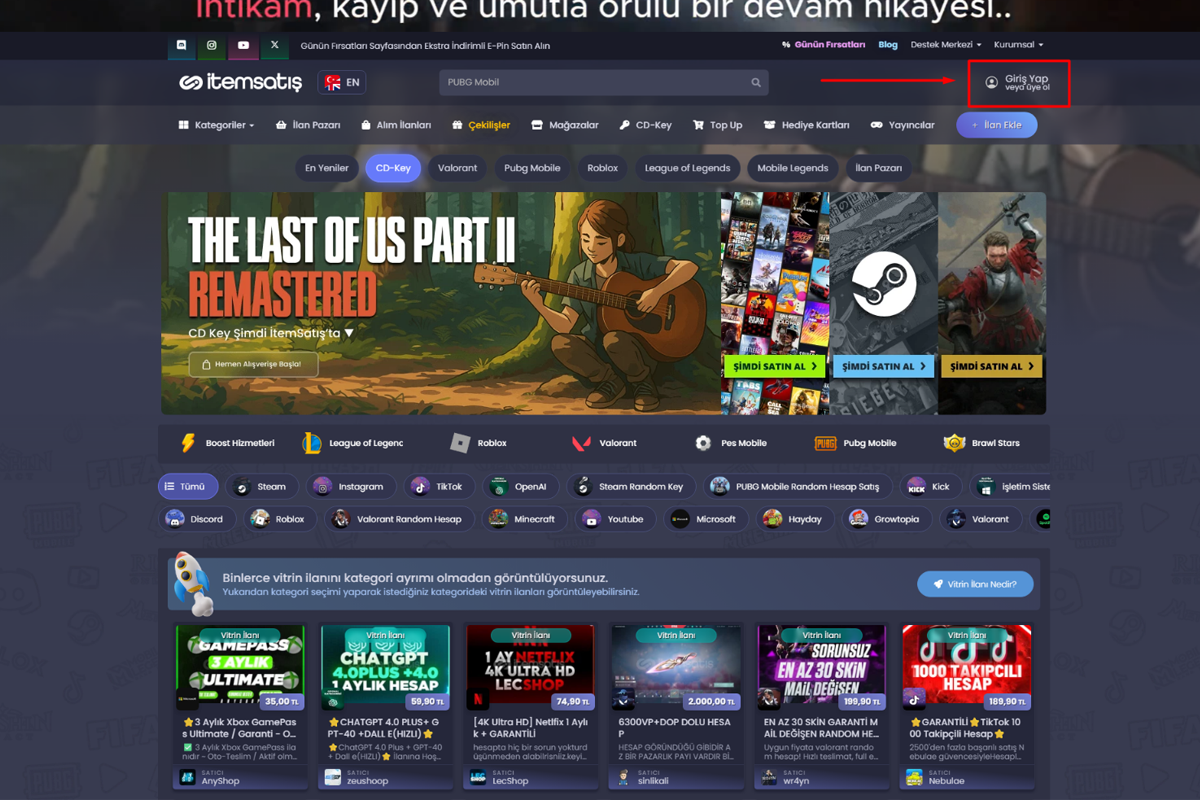1200x800 pixels.
Task: Expand the Kurumsal dropdown
Action: 1019,45
